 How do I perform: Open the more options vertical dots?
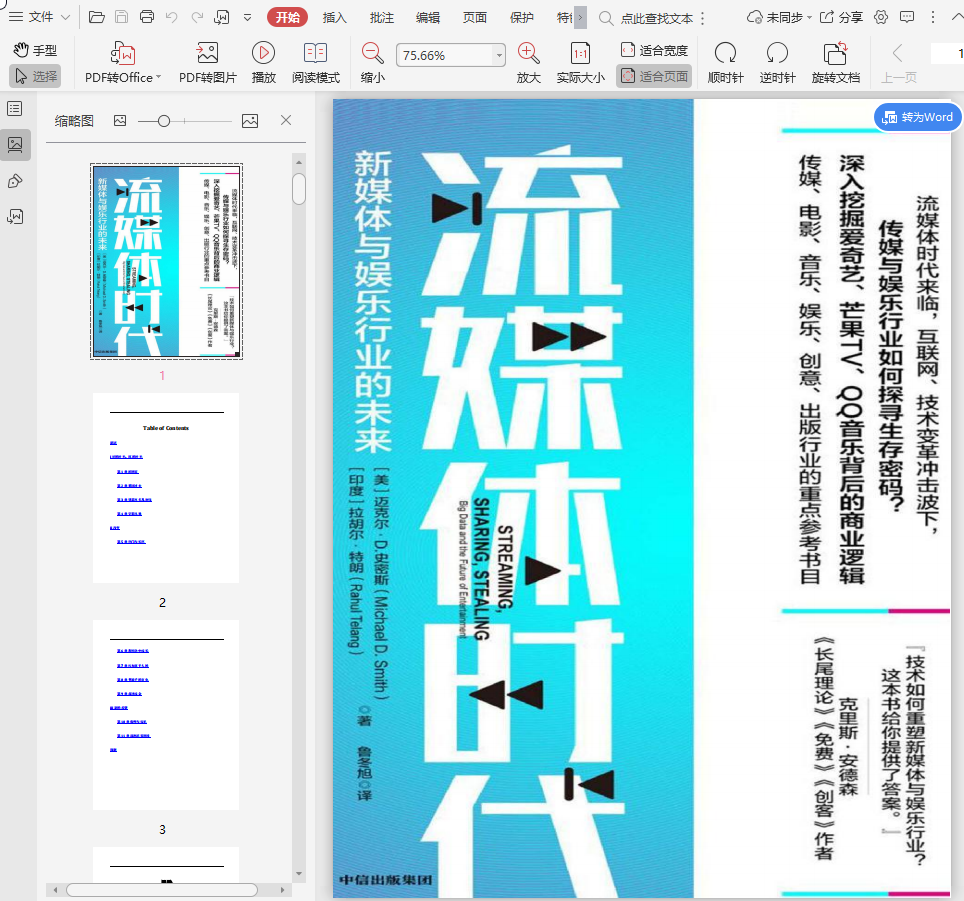(x=933, y=17)
